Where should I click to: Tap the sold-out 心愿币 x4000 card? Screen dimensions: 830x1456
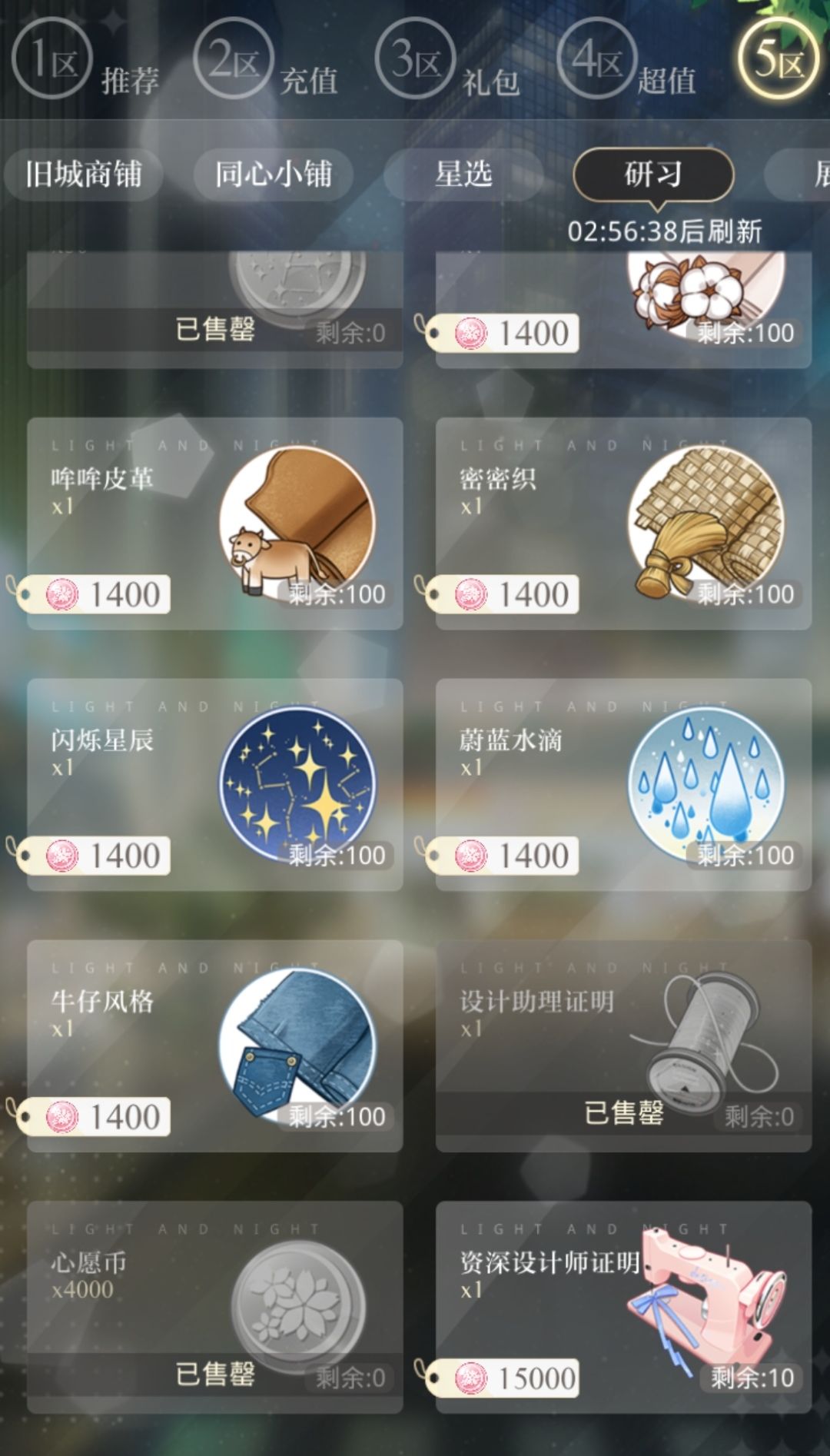(215, 1307)
